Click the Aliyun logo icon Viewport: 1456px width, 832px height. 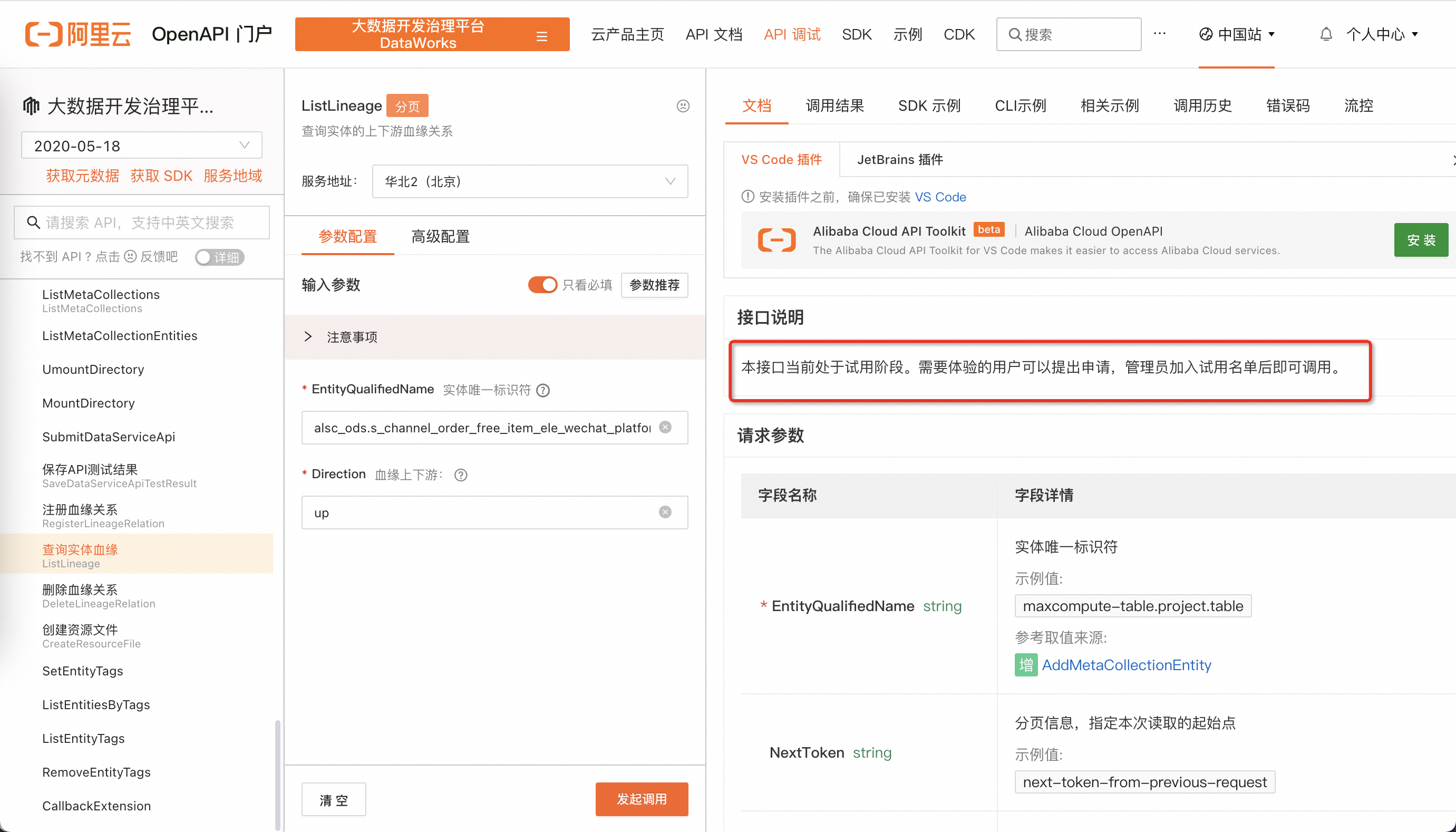[43, 34]
